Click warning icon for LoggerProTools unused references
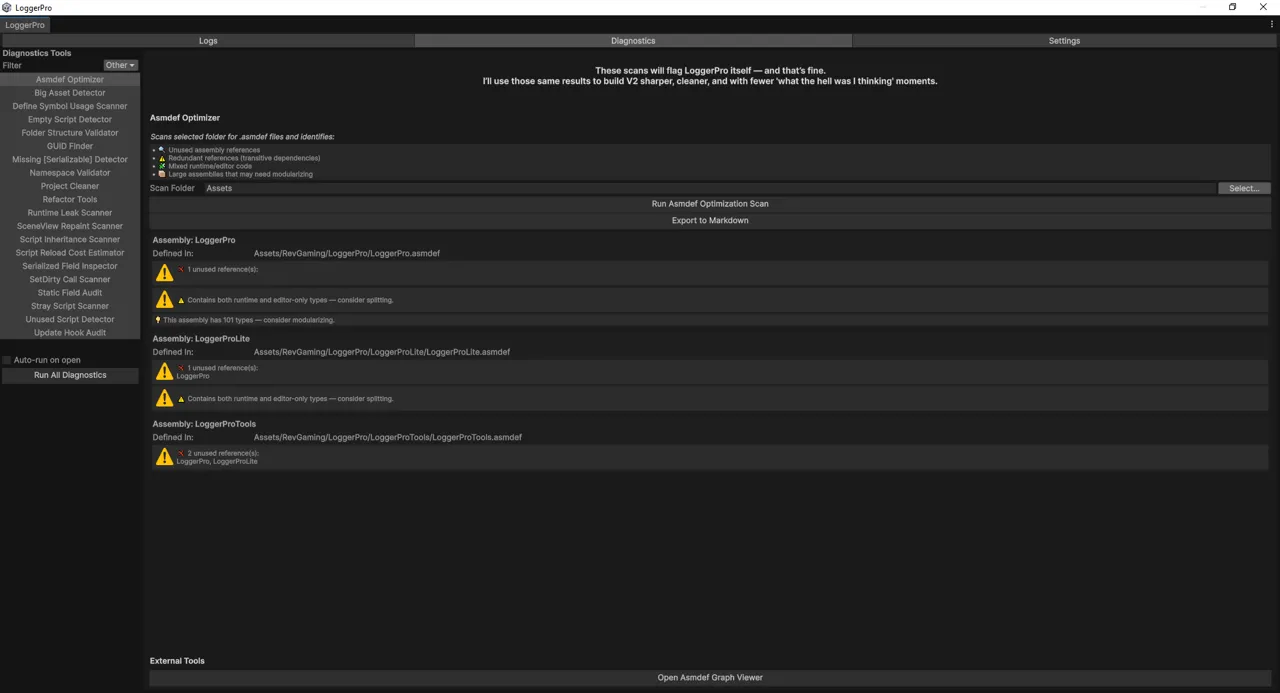 [x=165, y=457]
